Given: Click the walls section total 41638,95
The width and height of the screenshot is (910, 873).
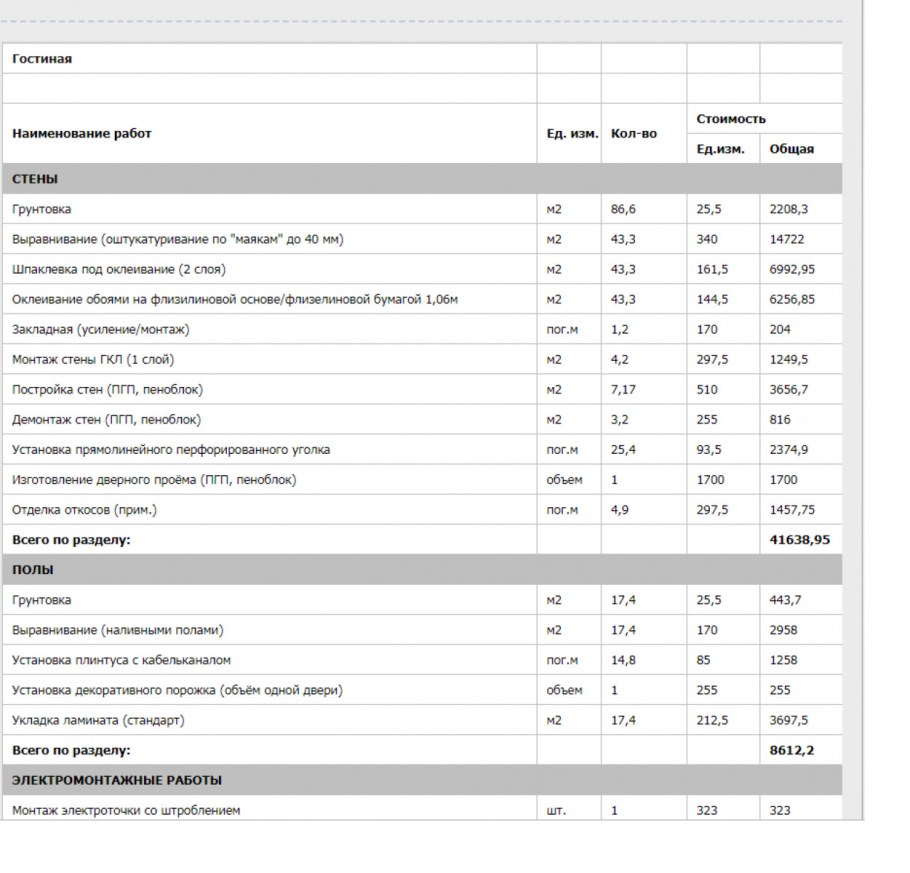Looking at the screenshot, I should [x=800, y=540].
